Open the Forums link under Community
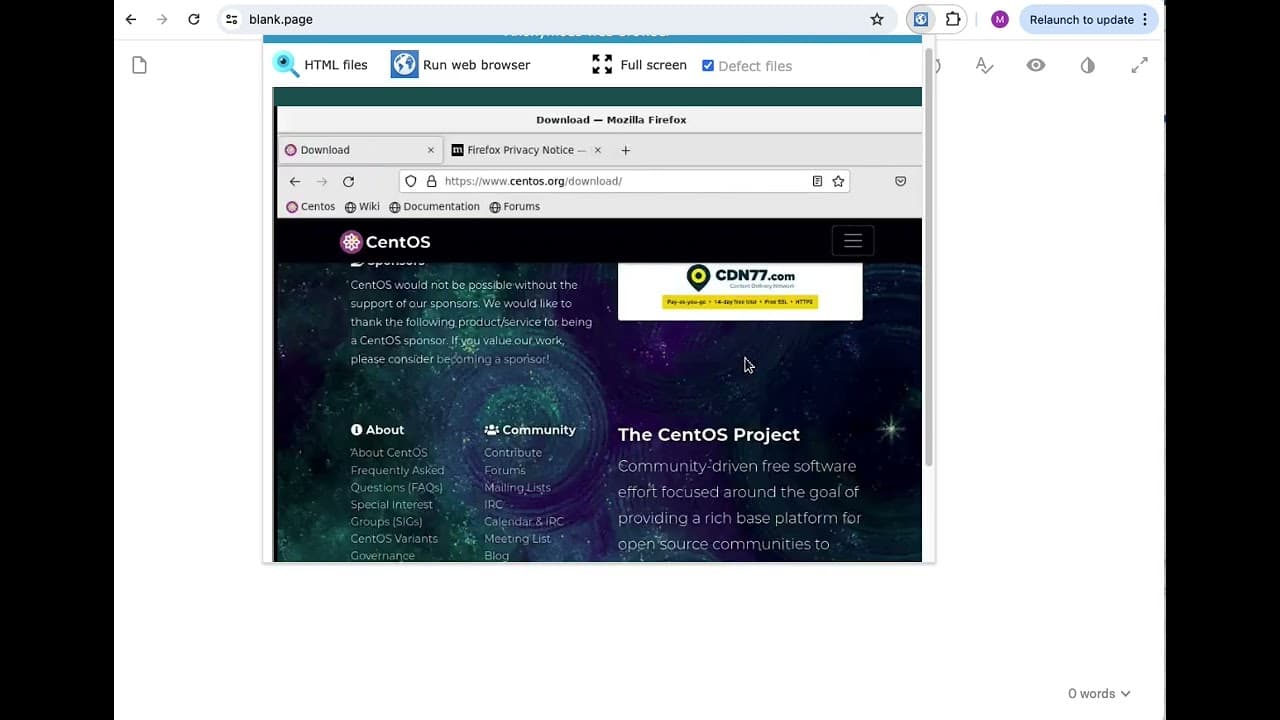 pyautogui.click(x=505, y=470)
